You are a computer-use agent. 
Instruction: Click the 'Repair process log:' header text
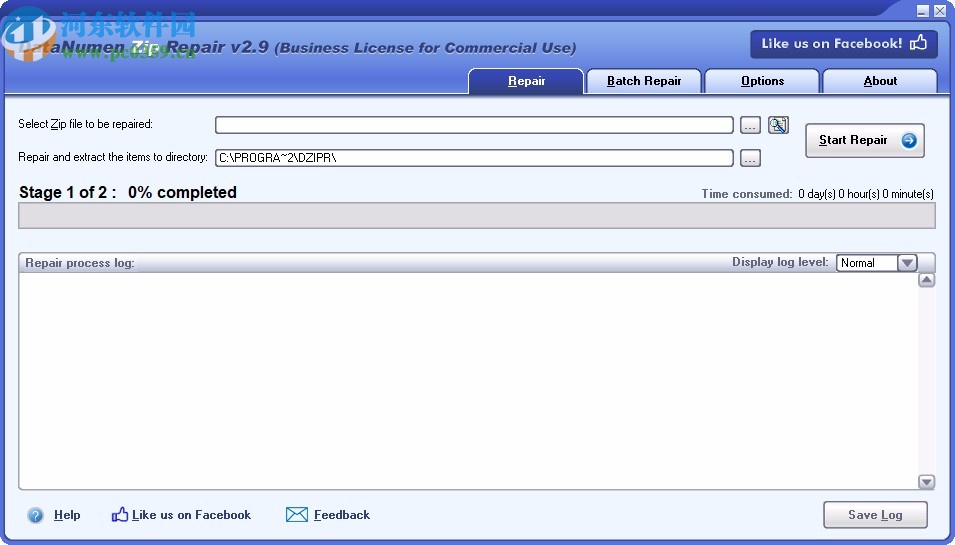pyautogui.click(x=80, y=263)
